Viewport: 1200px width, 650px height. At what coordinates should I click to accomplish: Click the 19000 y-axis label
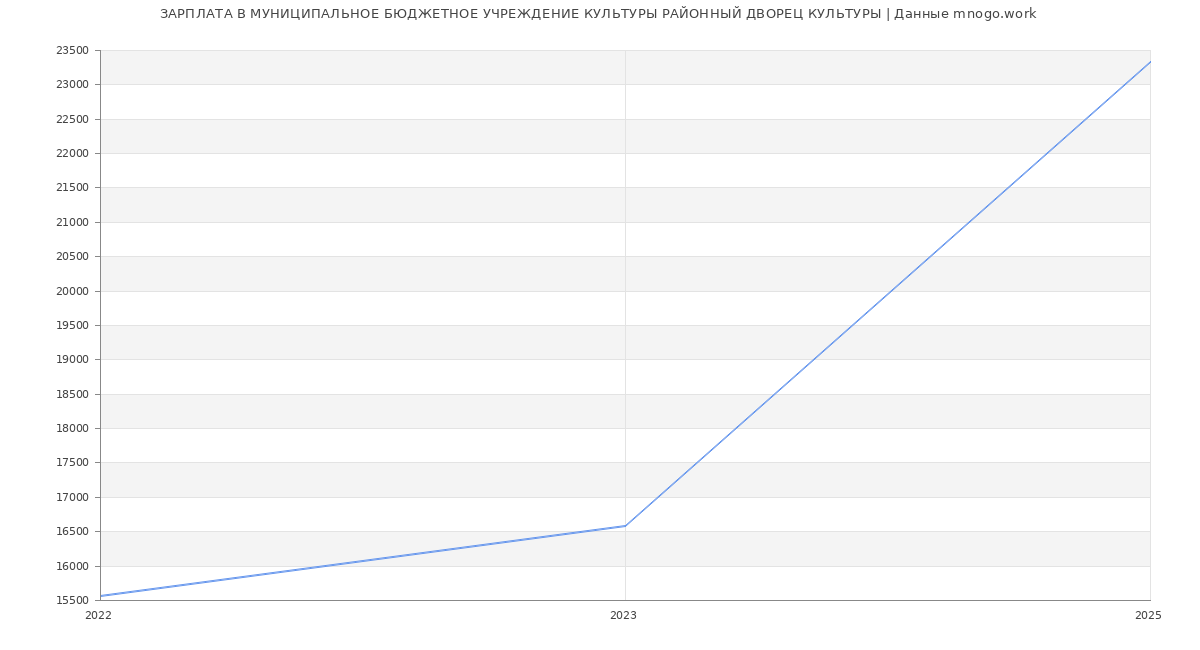point(73,360)
